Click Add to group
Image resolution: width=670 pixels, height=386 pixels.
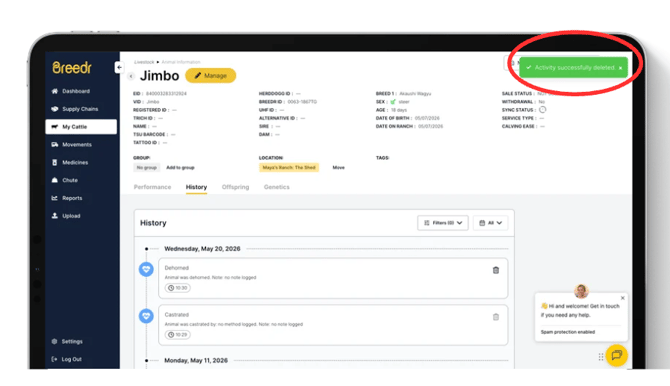pyautogui.click(x=180, y=168)
